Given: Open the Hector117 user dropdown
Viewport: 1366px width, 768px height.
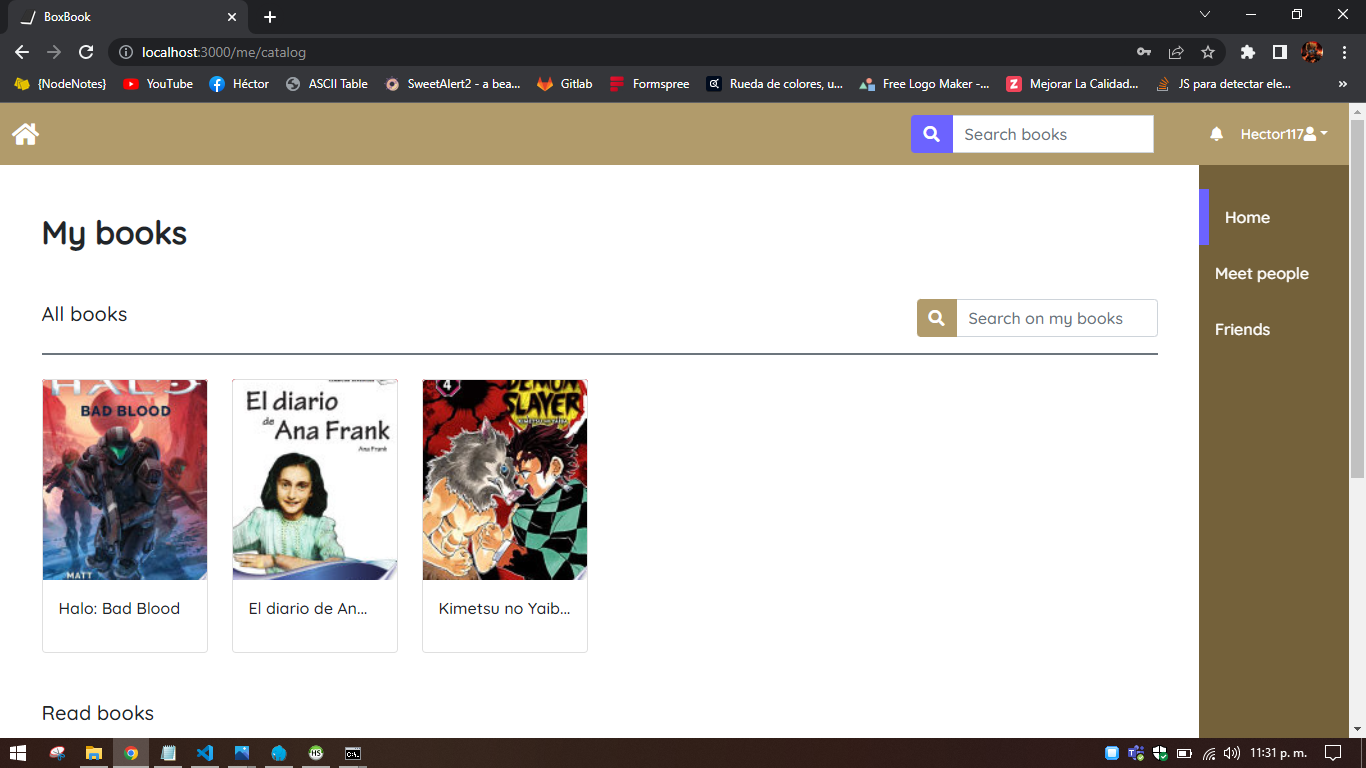Looking at the screenshot, I should (x=1284, y=134).
